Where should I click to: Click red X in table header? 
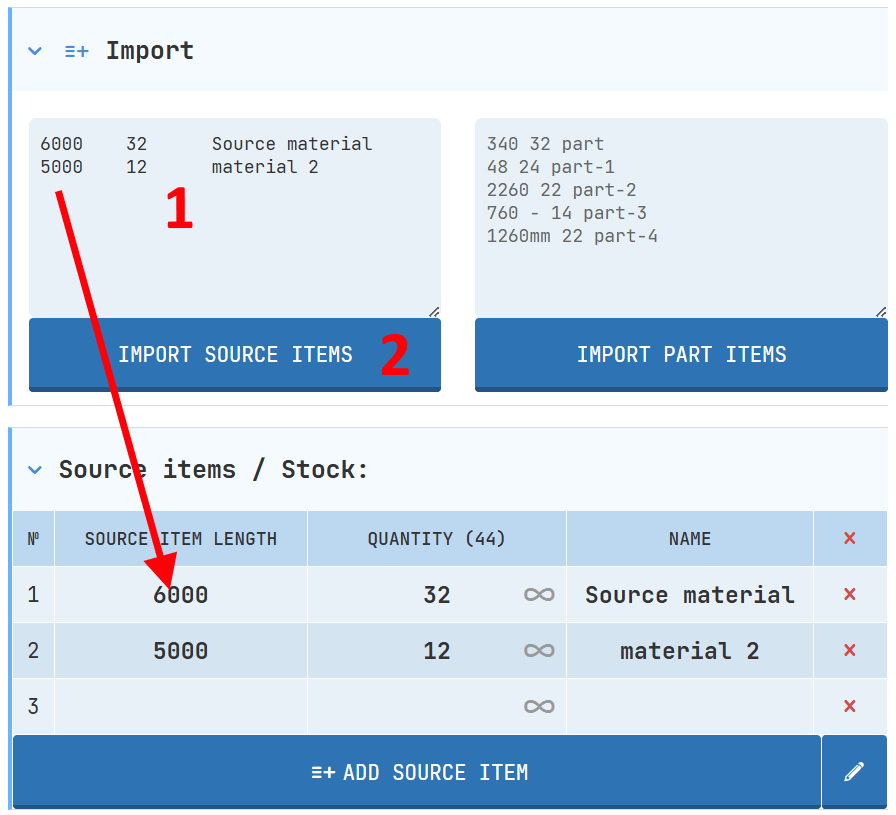849,539
